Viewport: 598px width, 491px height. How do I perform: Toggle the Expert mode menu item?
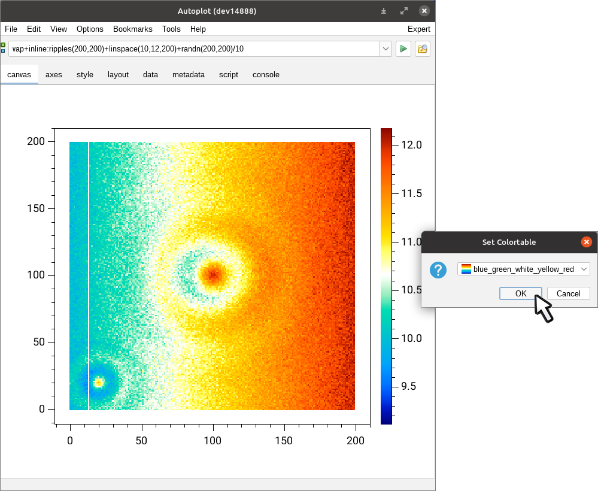point(418,29)
